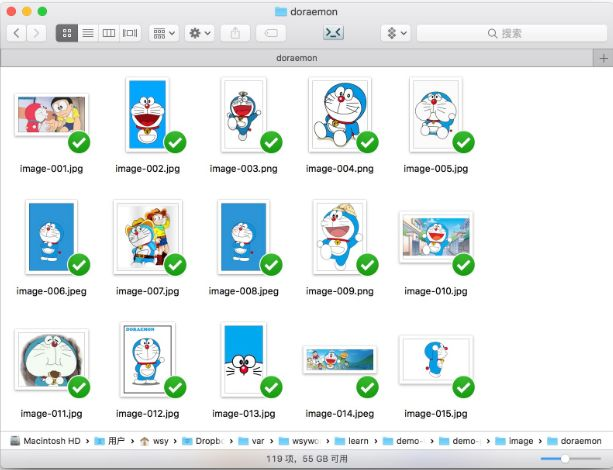Click image folder in path bar
This screenshot has width=613, height=470.
point(514,441)
